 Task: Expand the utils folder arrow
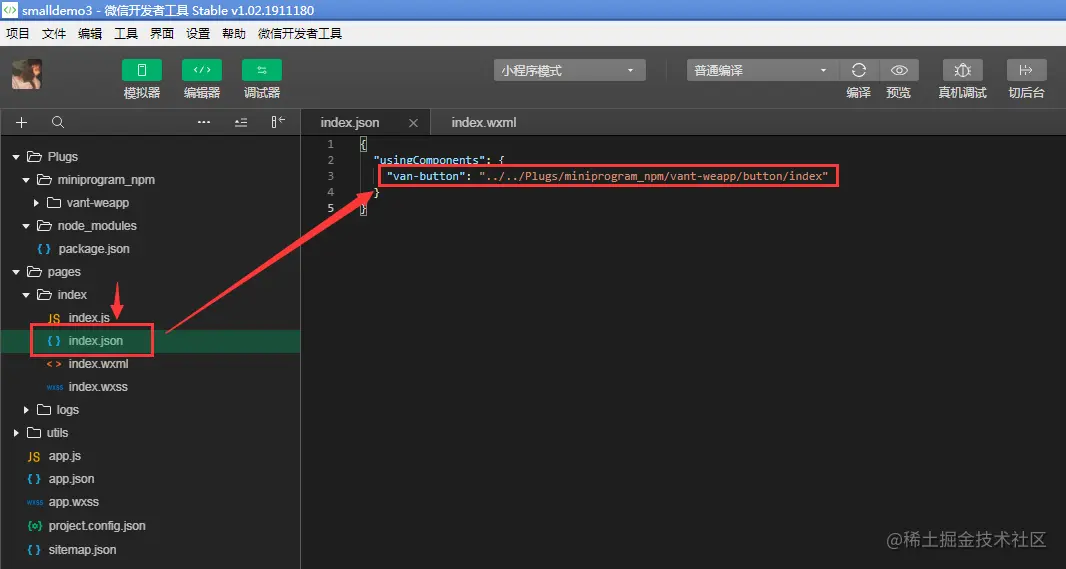click(x=16, y=433)
